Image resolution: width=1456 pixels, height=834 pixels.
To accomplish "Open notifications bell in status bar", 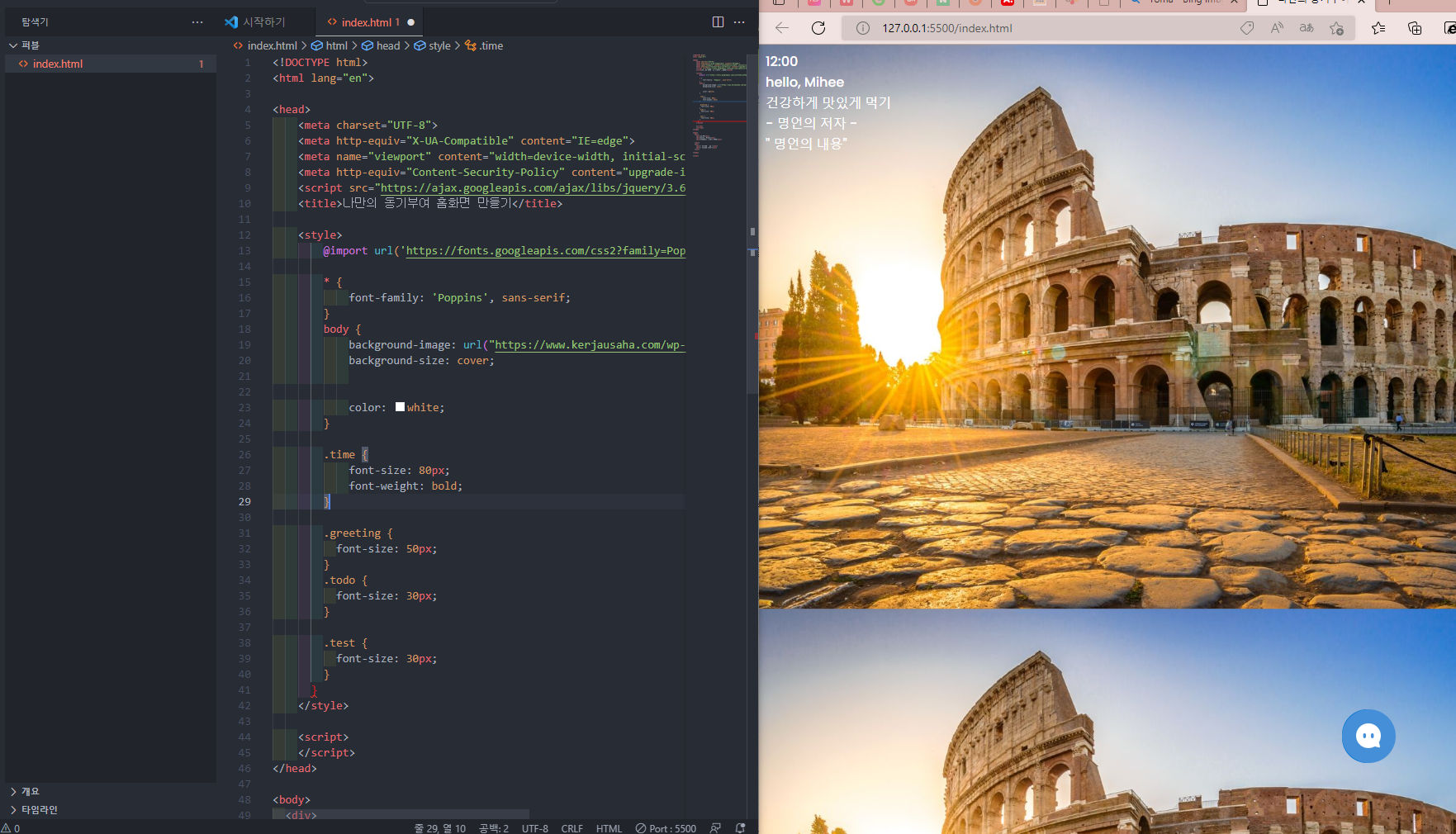I will pyautogui.click(x=740, y=828).
